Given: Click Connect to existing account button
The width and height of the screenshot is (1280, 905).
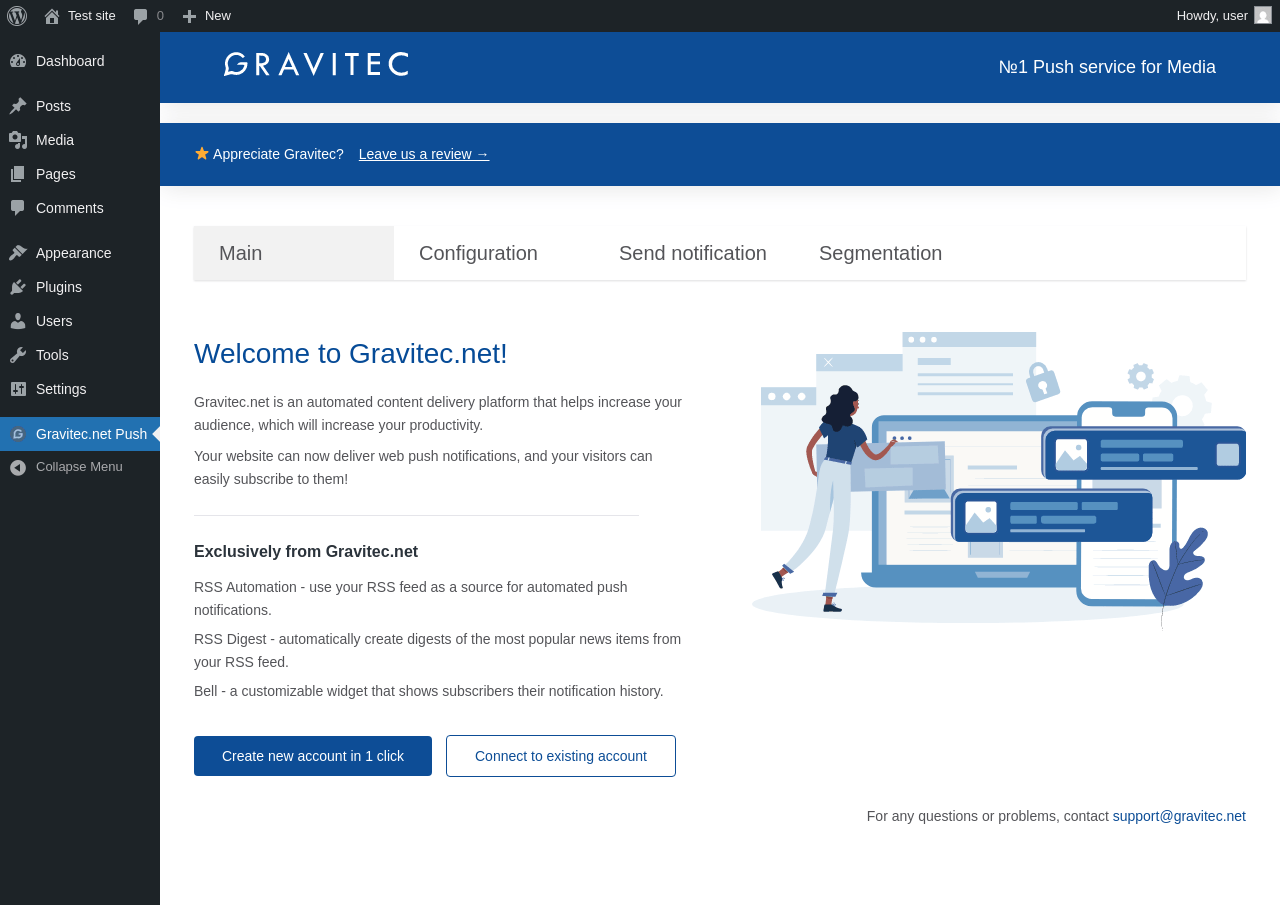Looking at the screenshot, I should click(x=561, y=756).
